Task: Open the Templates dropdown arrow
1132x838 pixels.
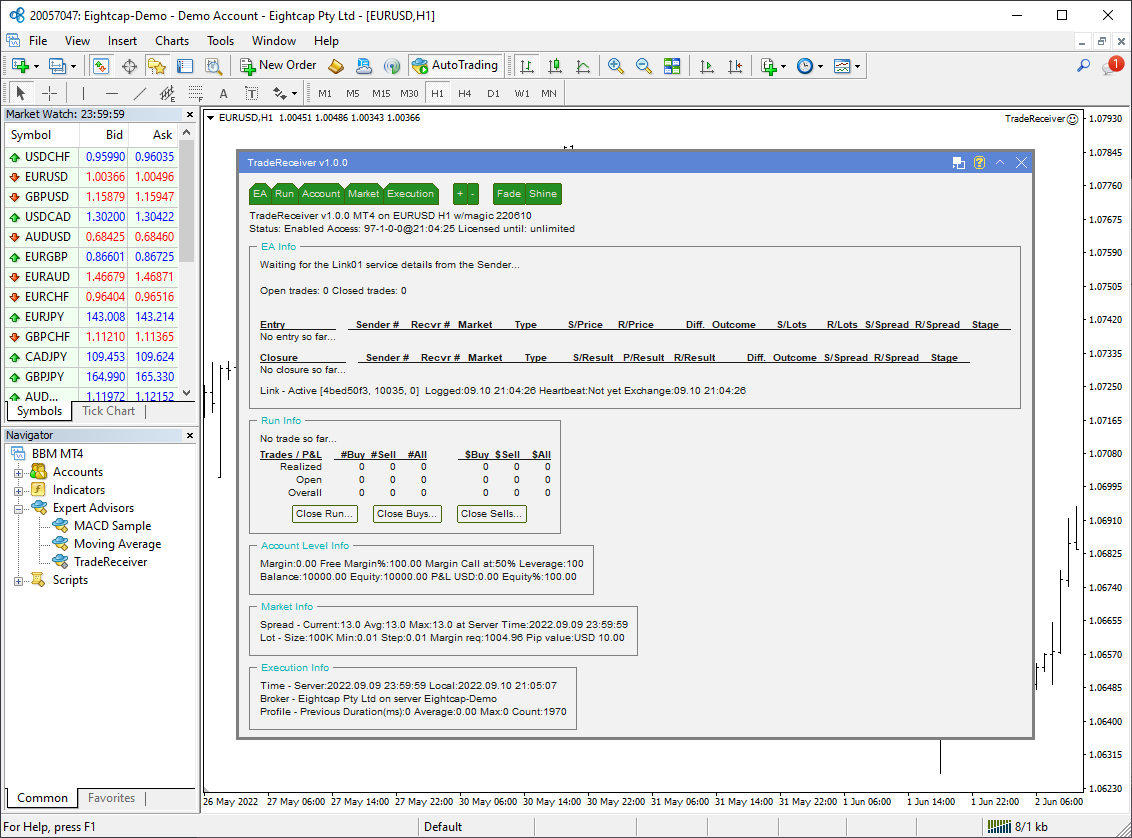Action: pyautogui.click(x=858, y=66)
